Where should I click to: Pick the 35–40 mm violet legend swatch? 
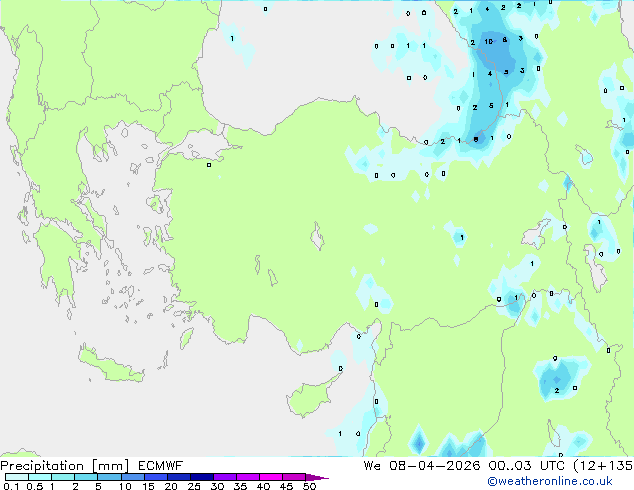tap(248, 477)
